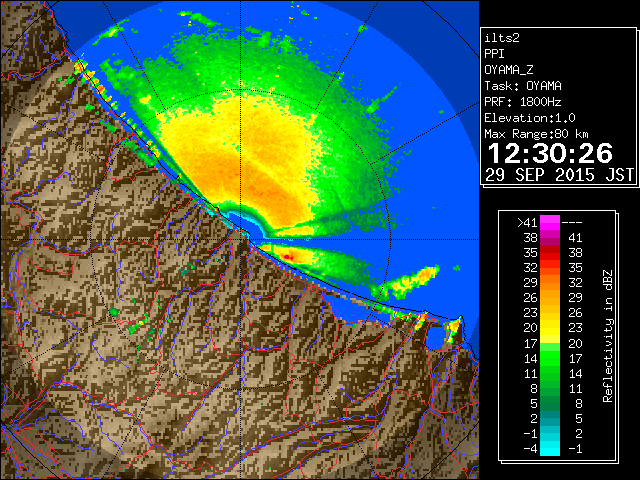This screenshot has height=480, width=640.
Task: Pick the orange band of the reflectivity scale
Action: [550, 283]
